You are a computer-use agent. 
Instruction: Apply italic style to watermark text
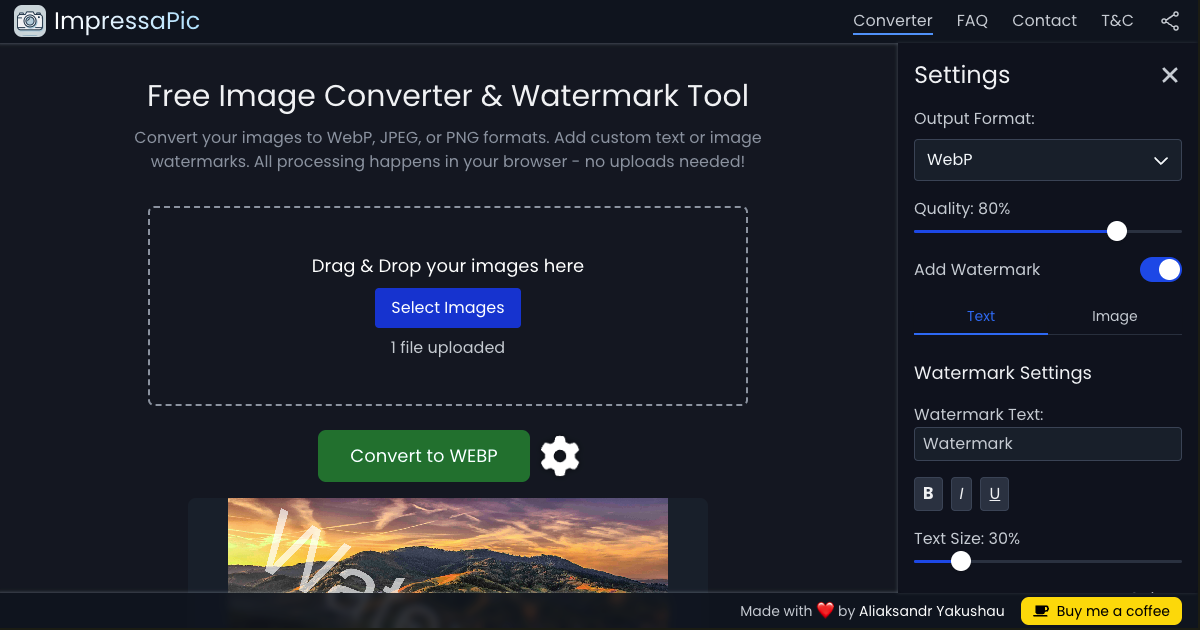click(961, 493)
